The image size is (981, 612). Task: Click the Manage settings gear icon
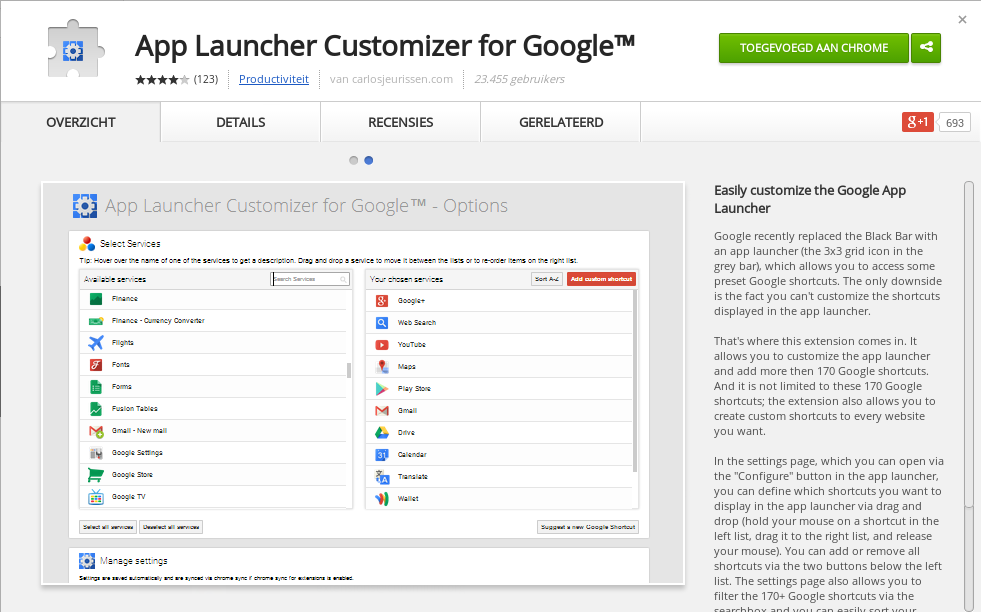[87, 561]
